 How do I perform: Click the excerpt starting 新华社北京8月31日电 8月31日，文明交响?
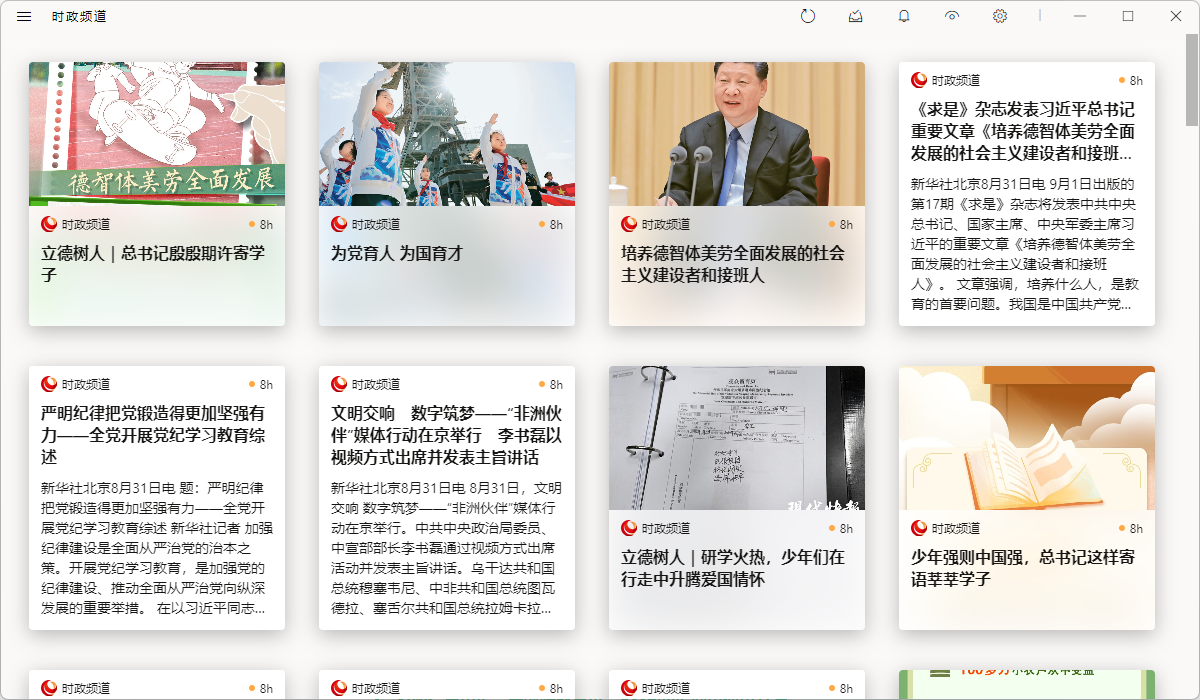click(446, 548)
